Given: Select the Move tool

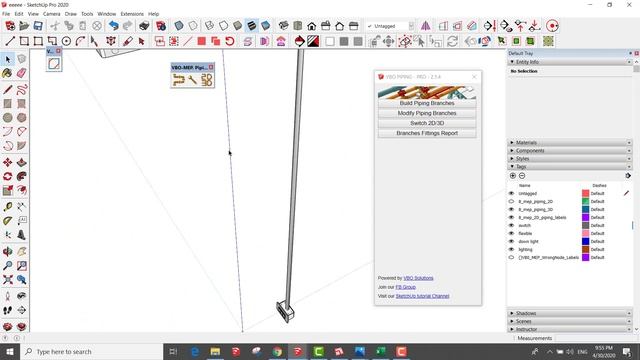Looking at the screenshot, I should click(7, 162).
